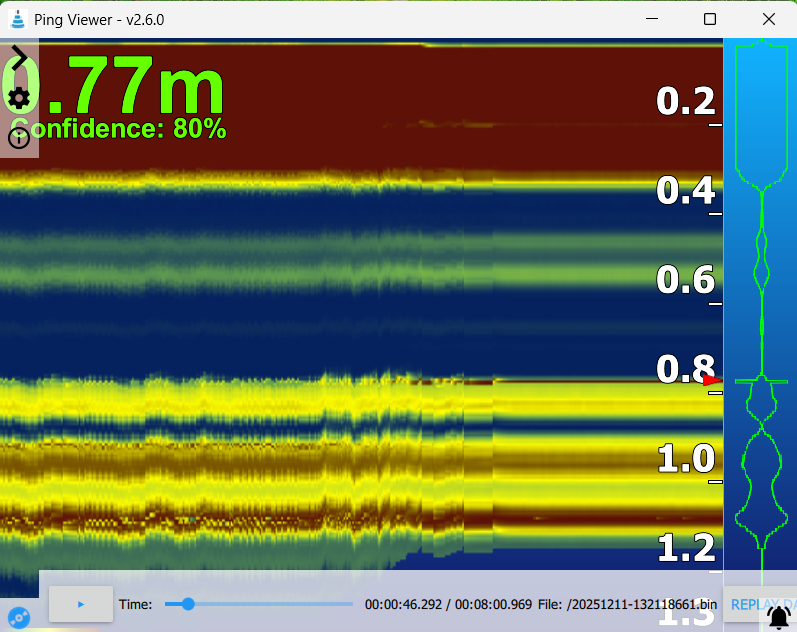Click the replay time slider handle
This screenshot has width=797, height=632.
(x=187, y=604)
